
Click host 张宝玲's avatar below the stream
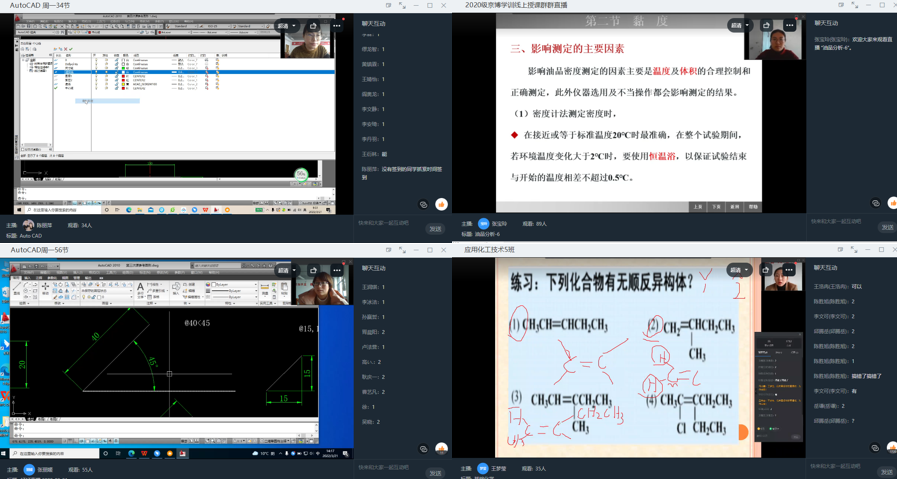483,224
